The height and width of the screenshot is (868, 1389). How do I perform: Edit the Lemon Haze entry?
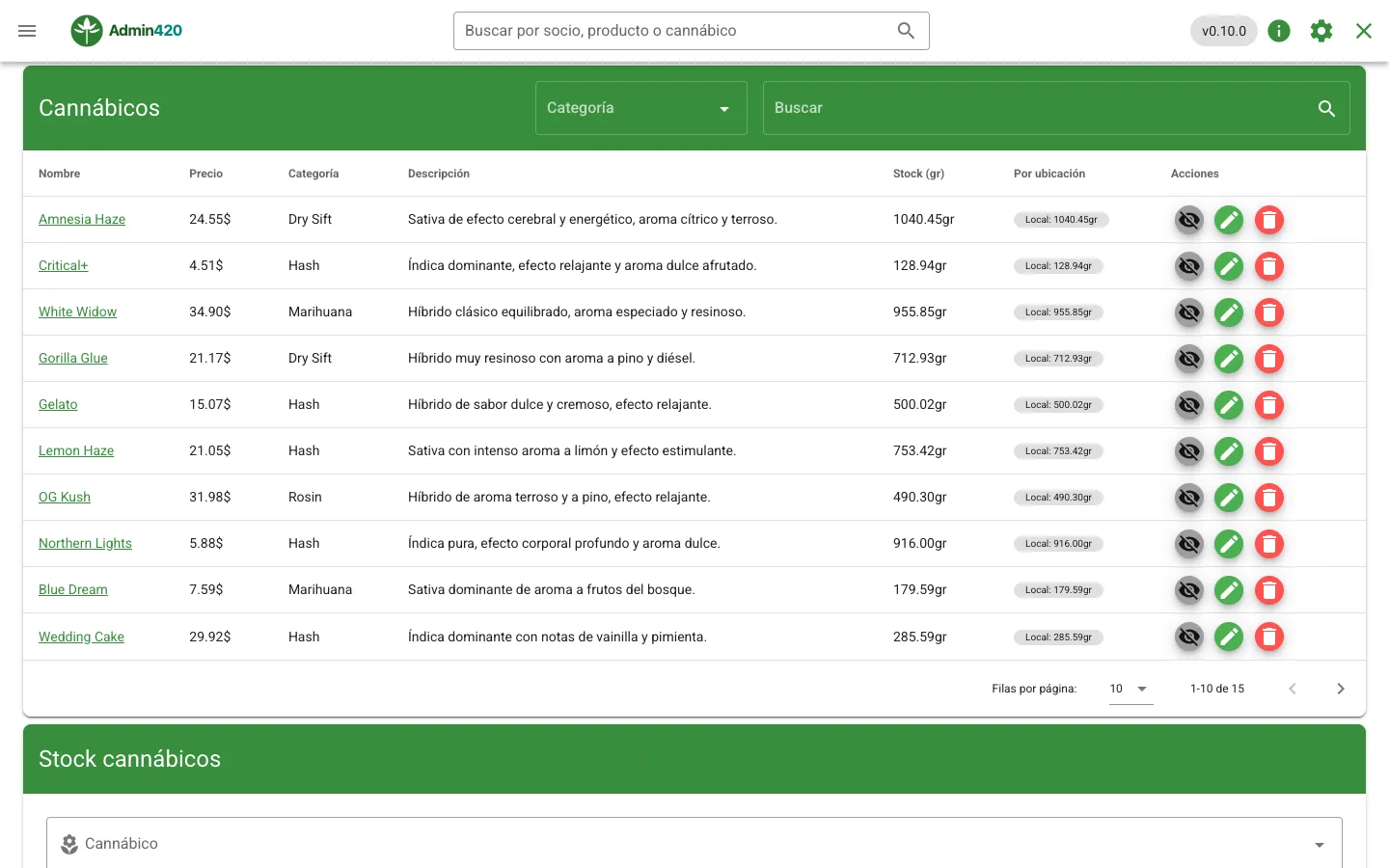[1229, 451]
